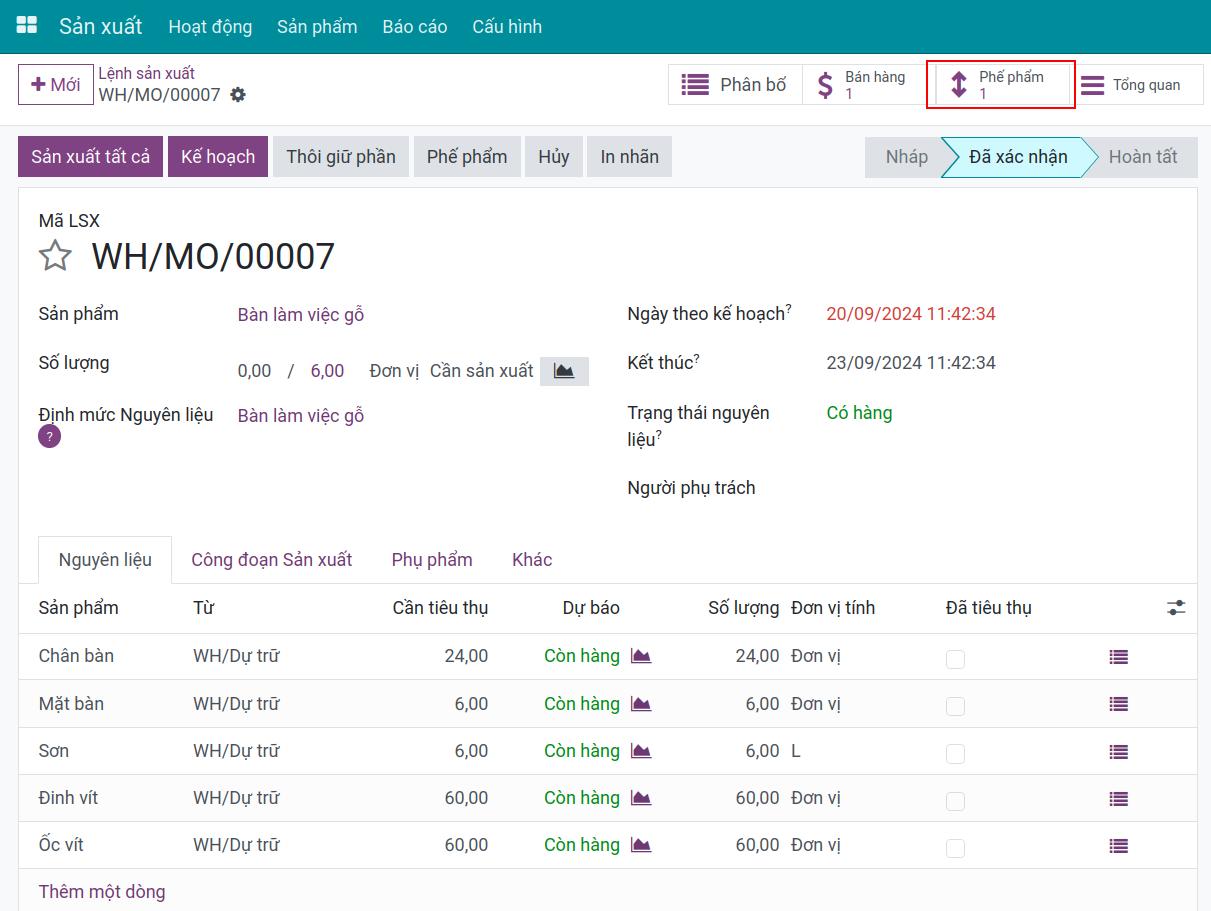Open the Cấu hình menu
1211x911 pixels.
(x=507, y=27)
